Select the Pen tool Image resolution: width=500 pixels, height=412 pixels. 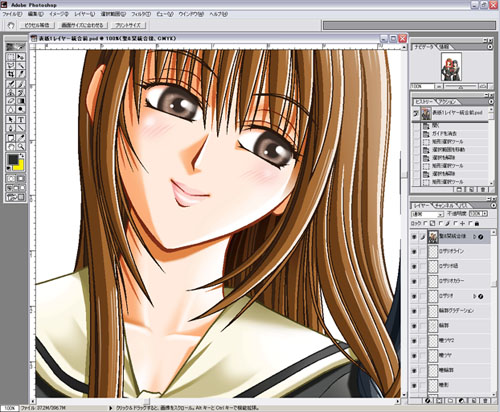(11, 128)
